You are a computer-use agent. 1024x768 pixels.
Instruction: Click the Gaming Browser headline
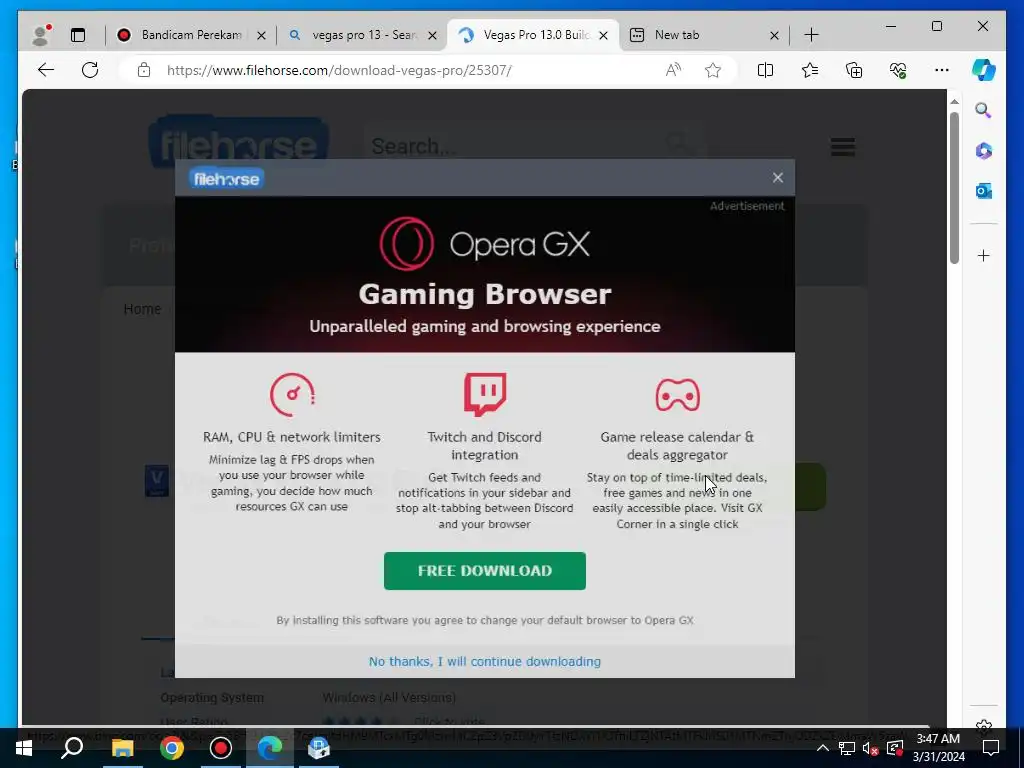tap(485, 294)
